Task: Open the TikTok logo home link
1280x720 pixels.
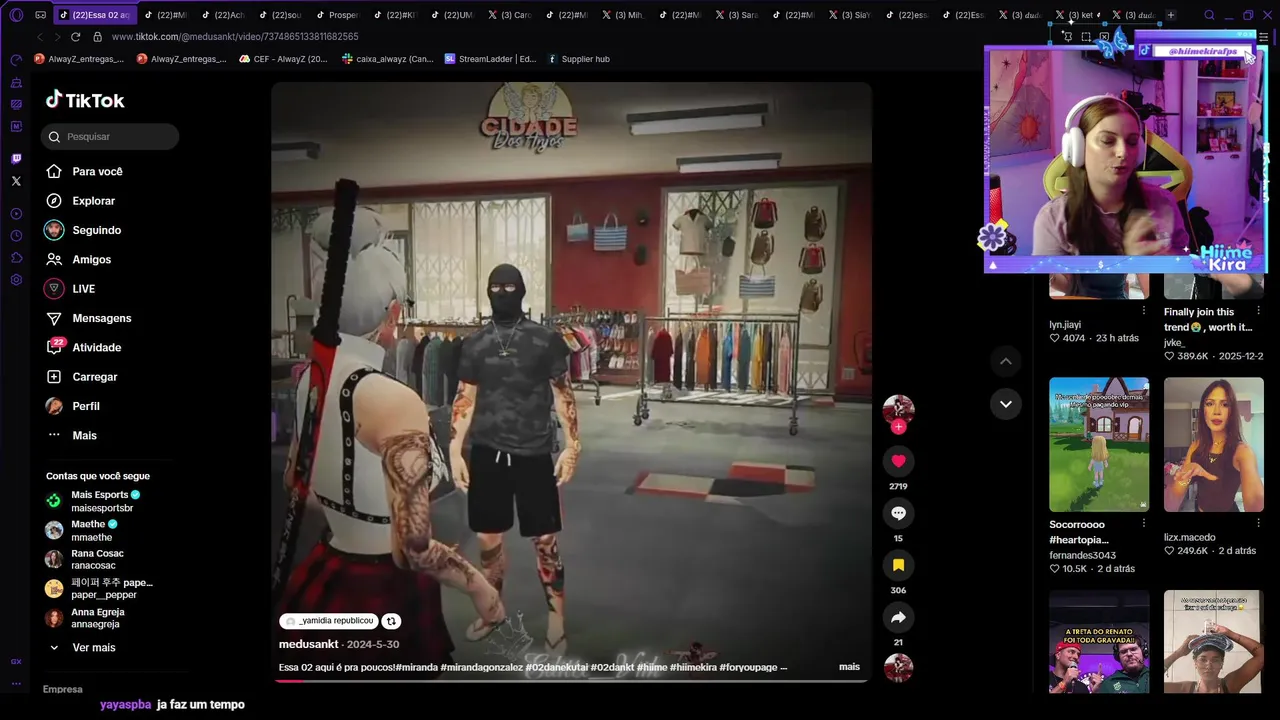Action: (x=85, y=100)
